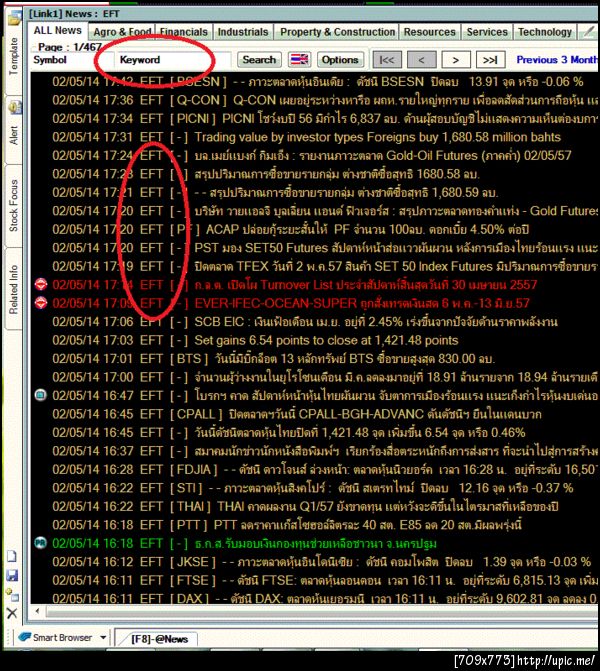Click the Options button

coord(340,59)
